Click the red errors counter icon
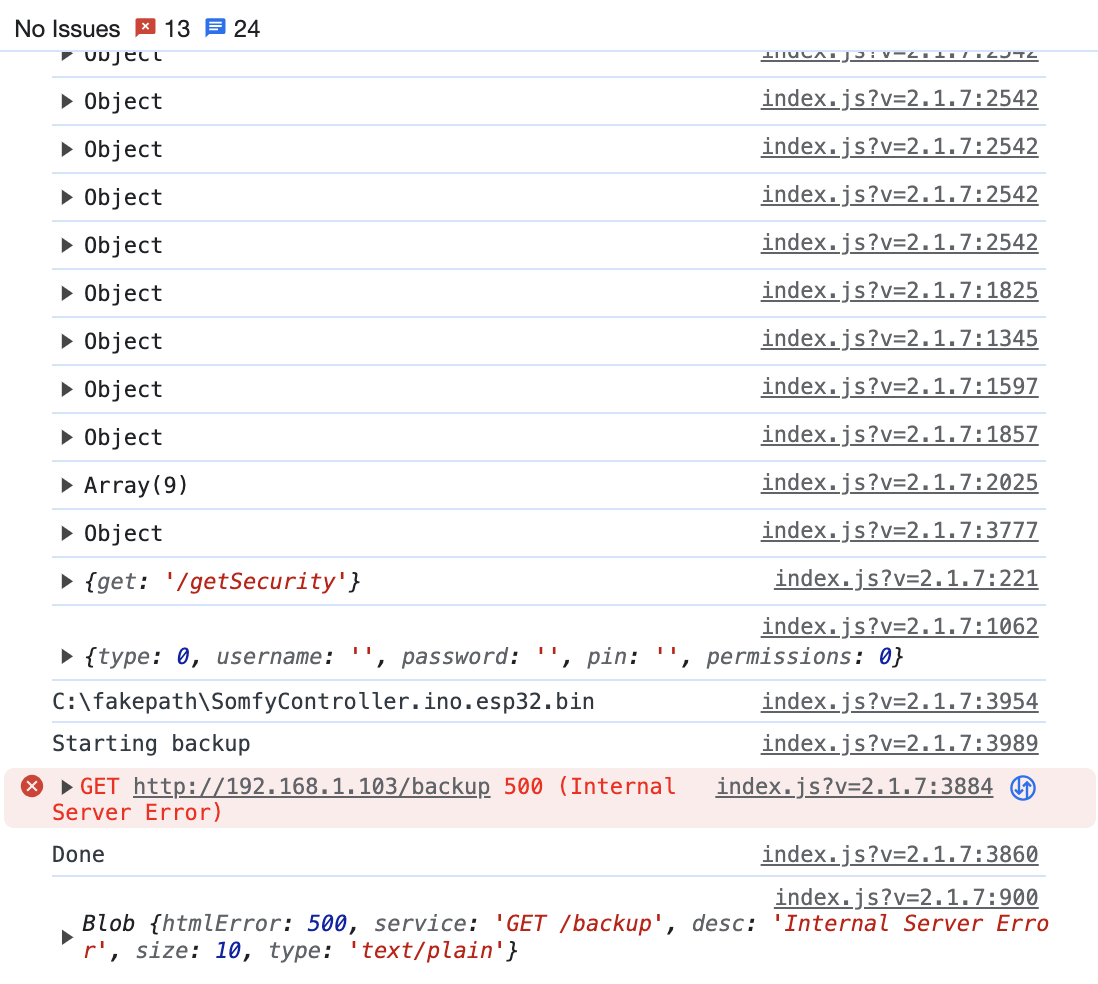 coord(146,28)
